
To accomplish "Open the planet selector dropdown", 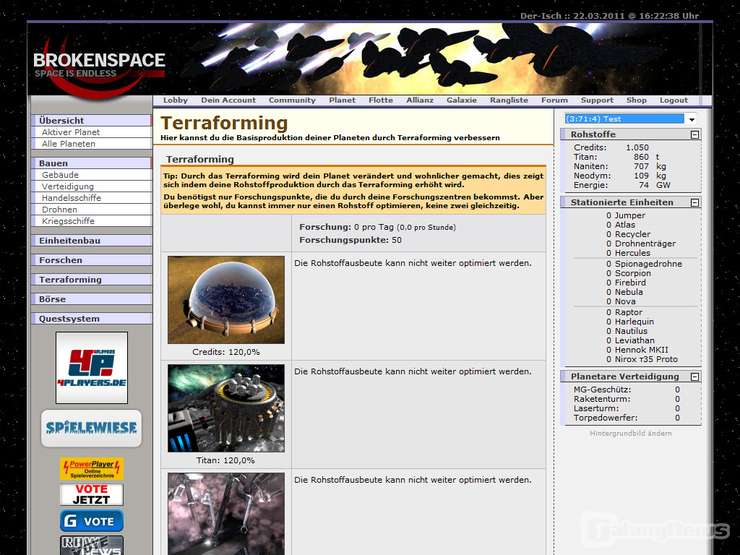I will pyautogui.click(x=691, y=119).
